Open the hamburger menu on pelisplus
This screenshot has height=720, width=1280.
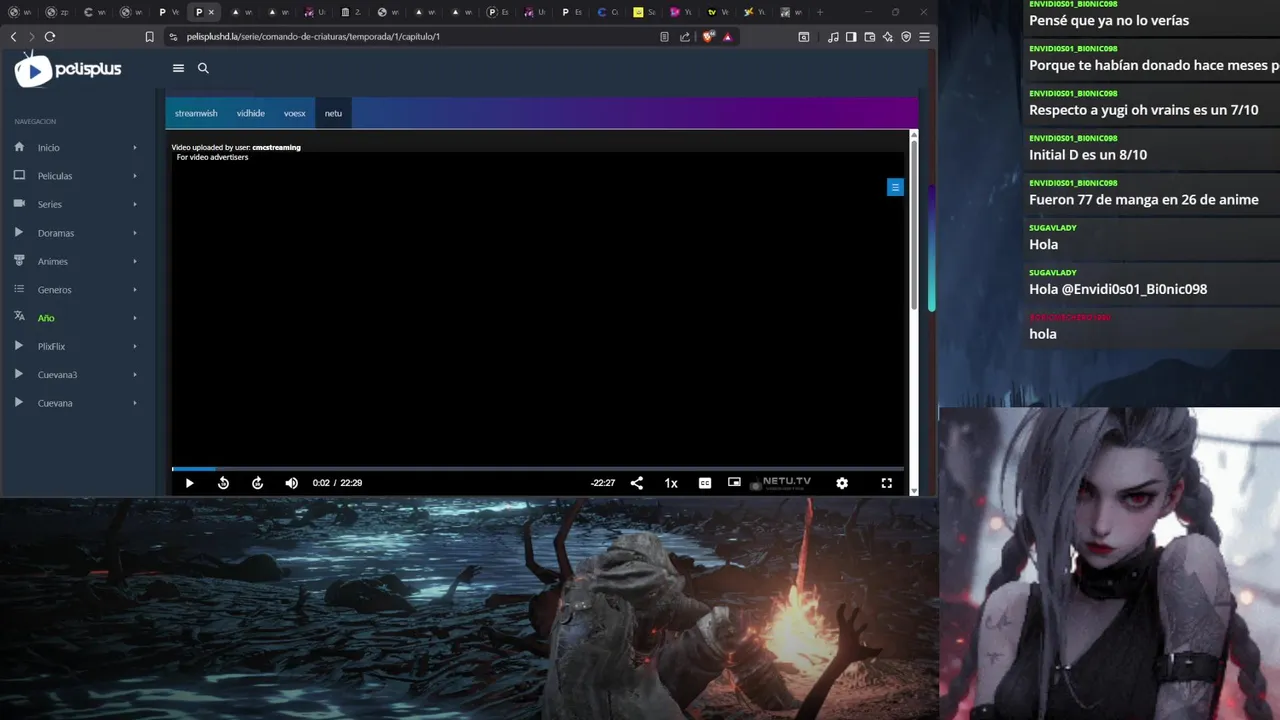click(x=178, y=68)
